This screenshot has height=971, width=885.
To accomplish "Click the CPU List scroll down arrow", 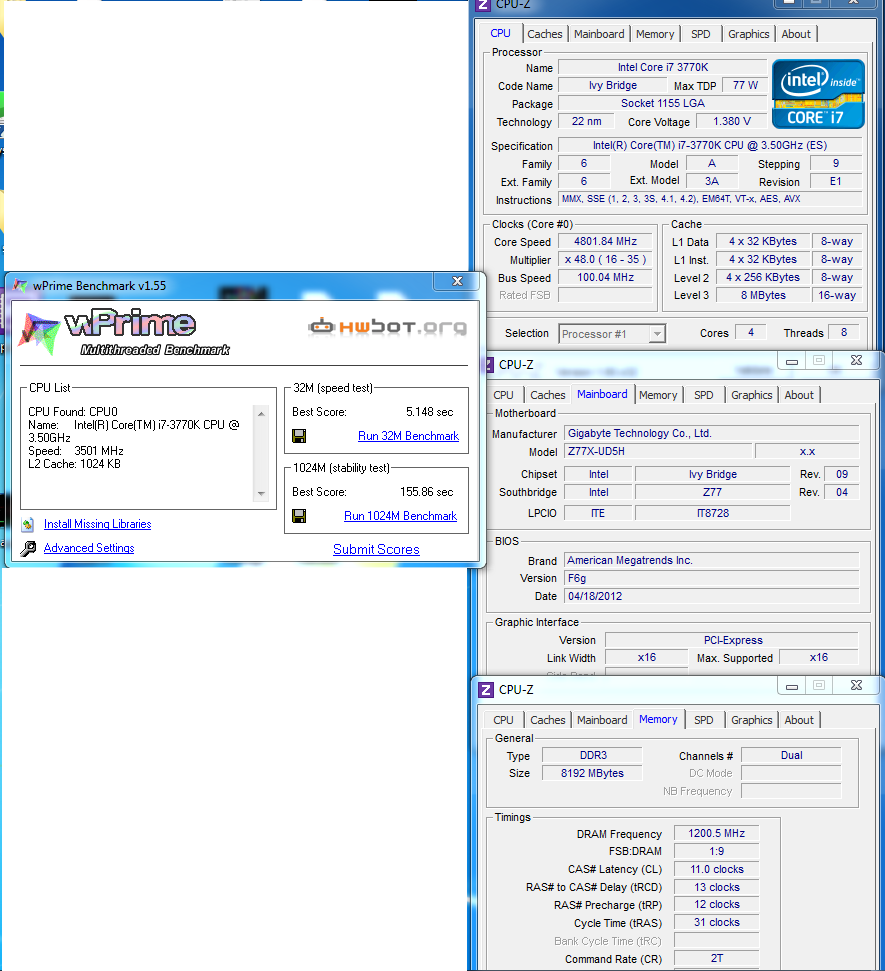I will tap(261, 494).
